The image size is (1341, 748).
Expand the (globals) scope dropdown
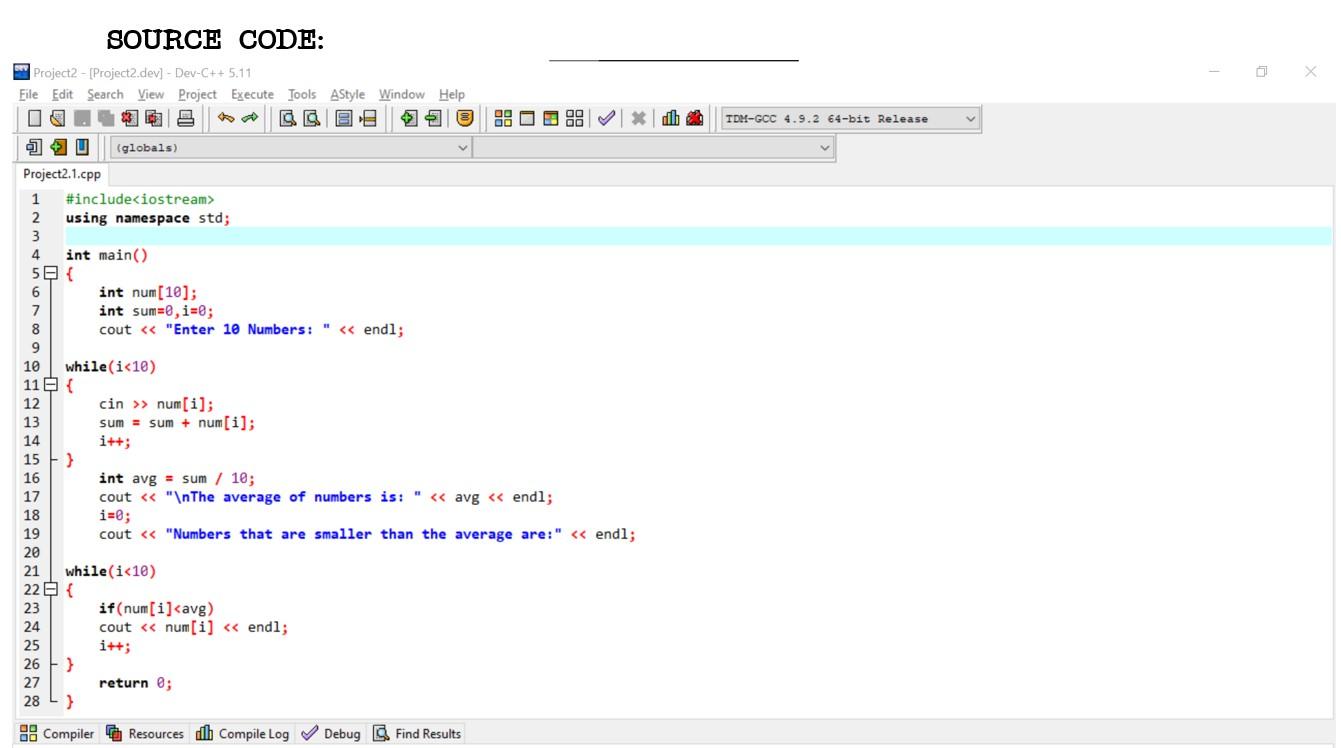tap(290, 149)
